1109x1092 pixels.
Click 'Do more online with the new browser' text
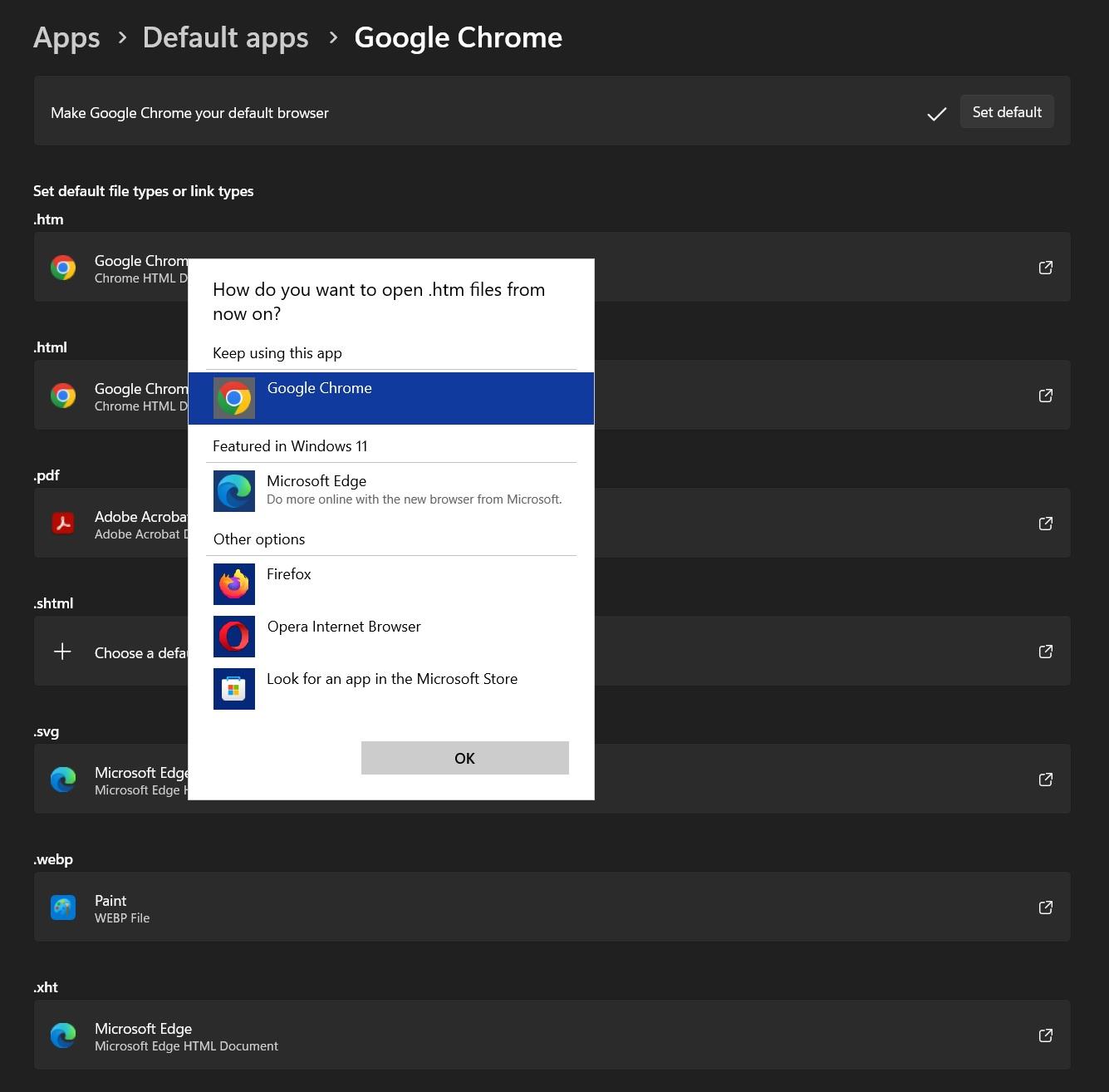pos(415,499)
